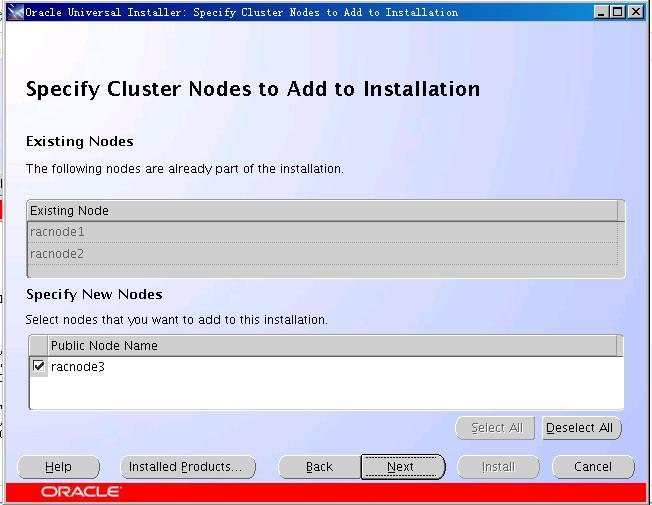
Task: Cancel the Oracle installer
Action: pos(593,467)
